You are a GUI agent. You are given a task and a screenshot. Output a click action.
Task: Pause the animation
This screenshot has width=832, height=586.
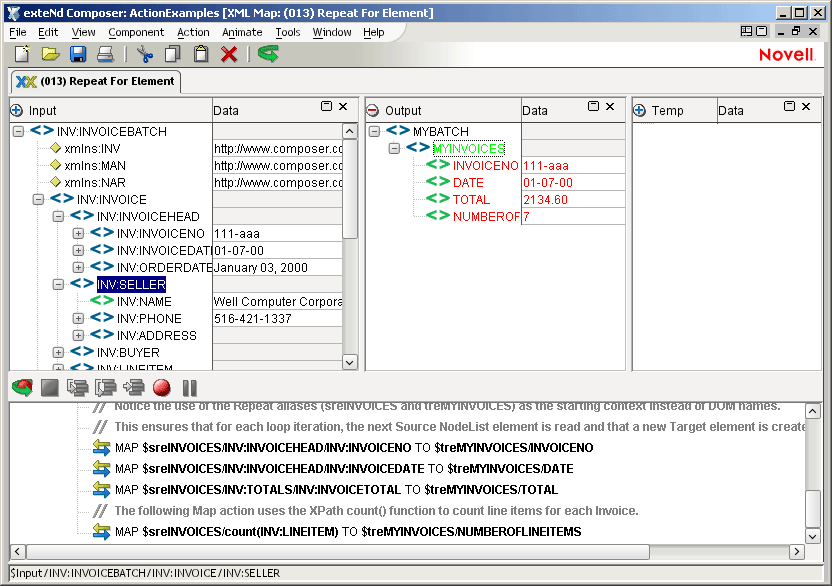pos(190,388)
